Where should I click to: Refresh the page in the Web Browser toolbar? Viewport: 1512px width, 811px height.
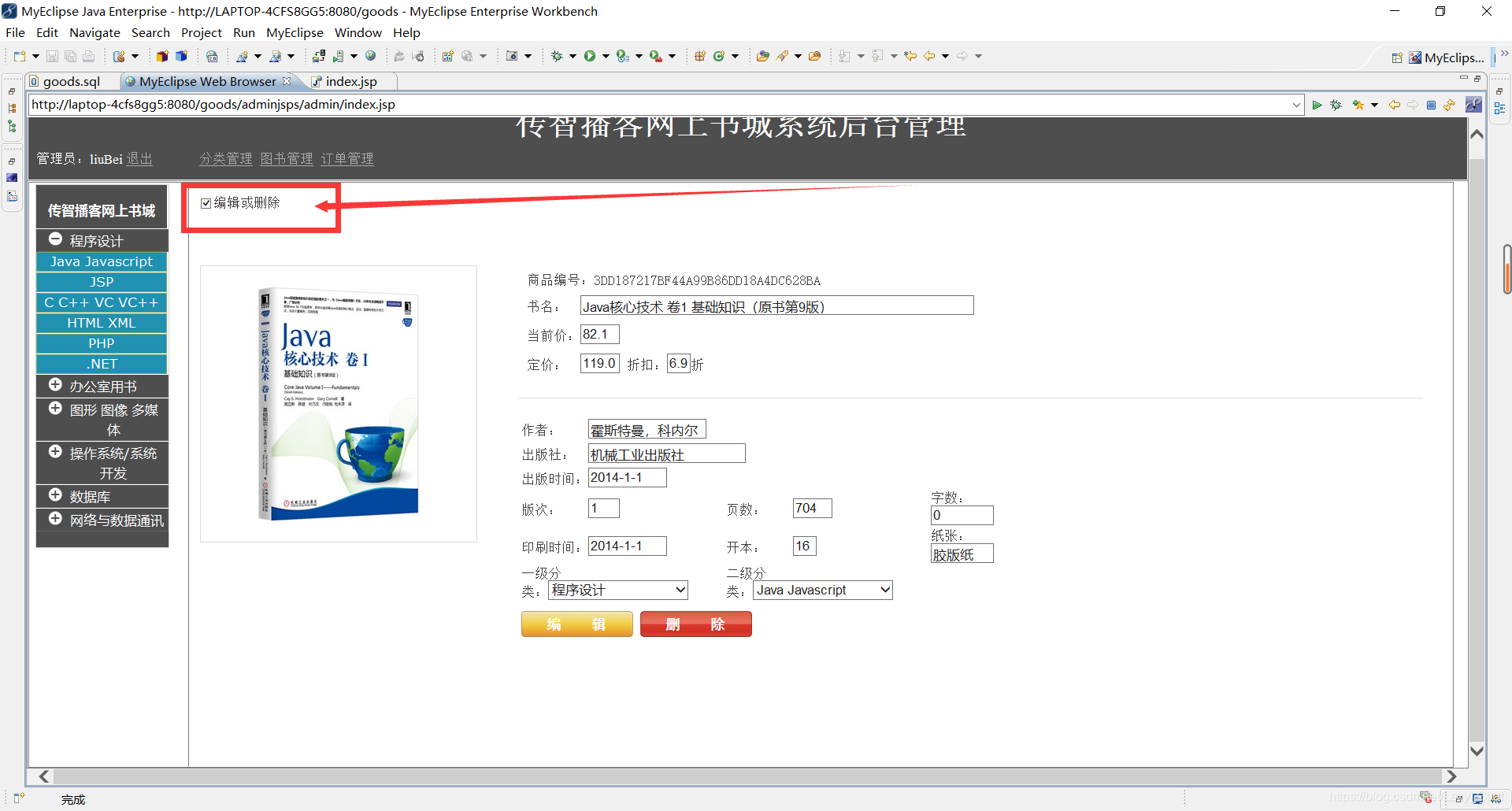click(1449, 104)
